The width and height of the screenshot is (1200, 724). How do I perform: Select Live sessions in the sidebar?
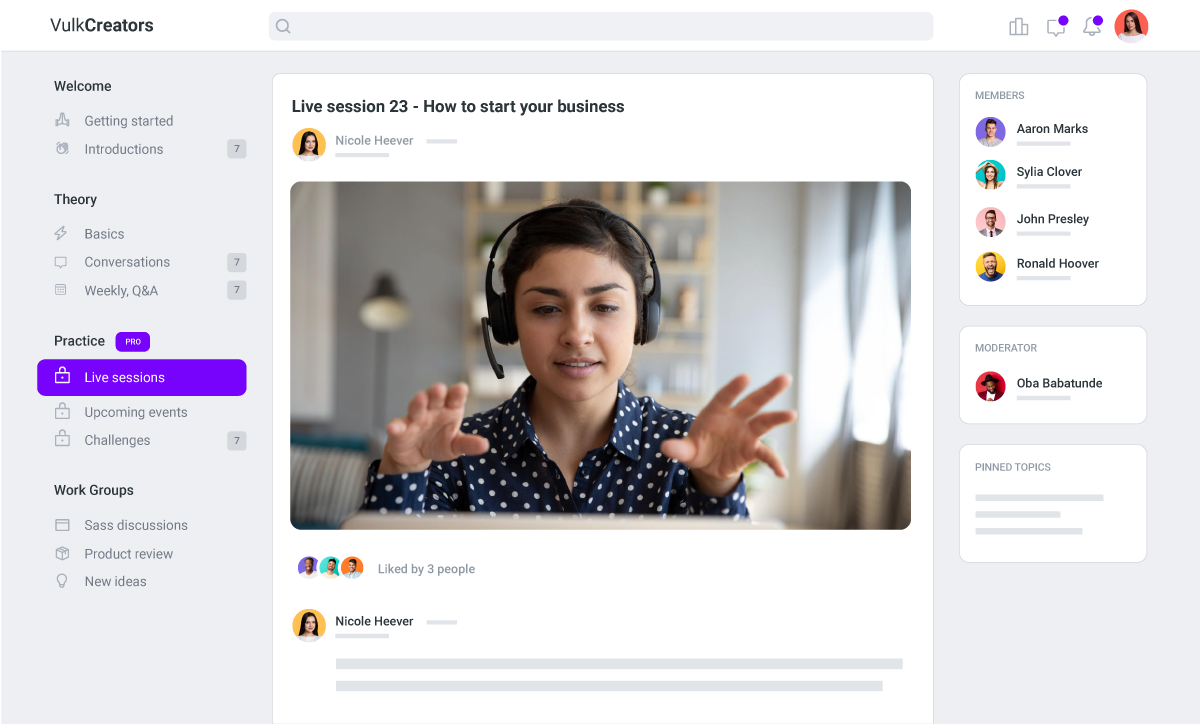(142, 378)
